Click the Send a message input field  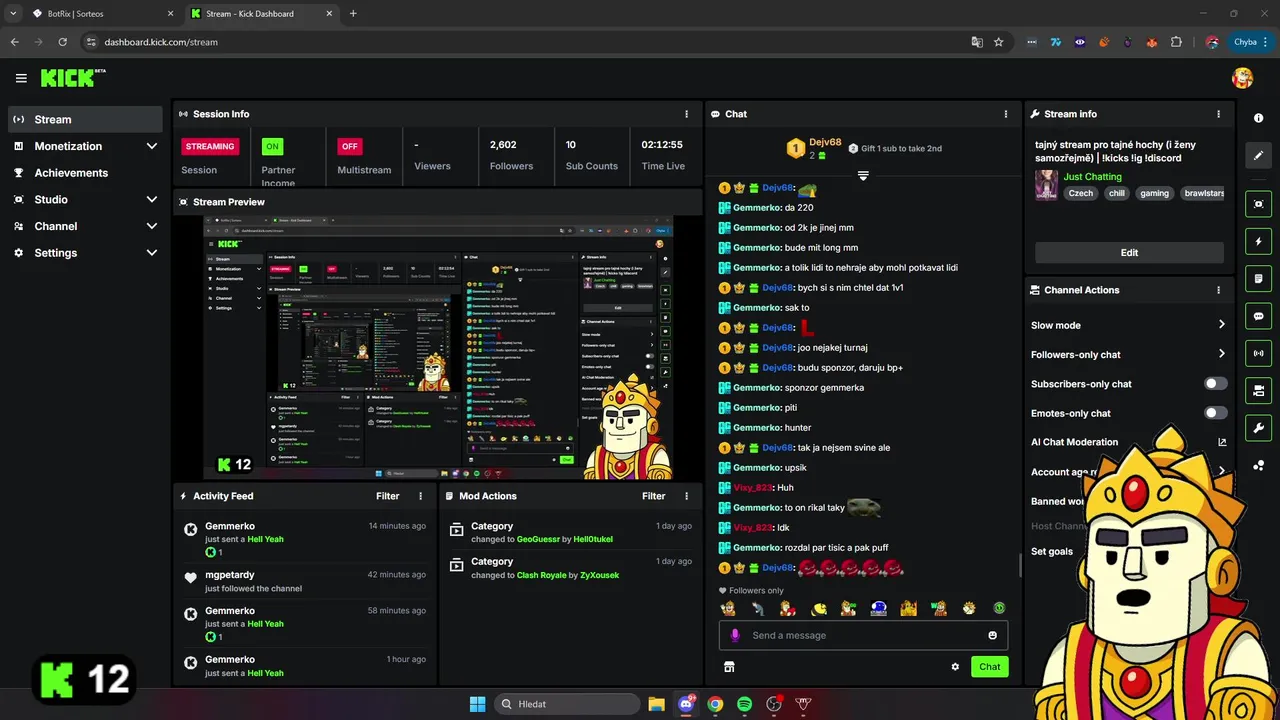863,635
